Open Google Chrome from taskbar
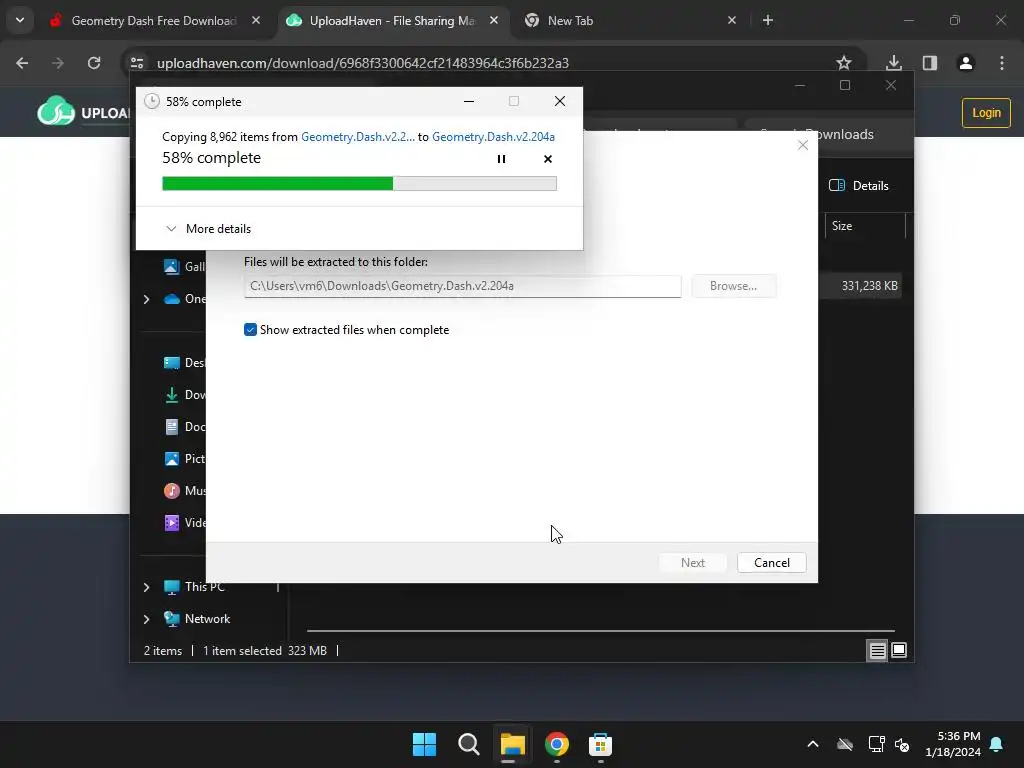 [556, 744]
